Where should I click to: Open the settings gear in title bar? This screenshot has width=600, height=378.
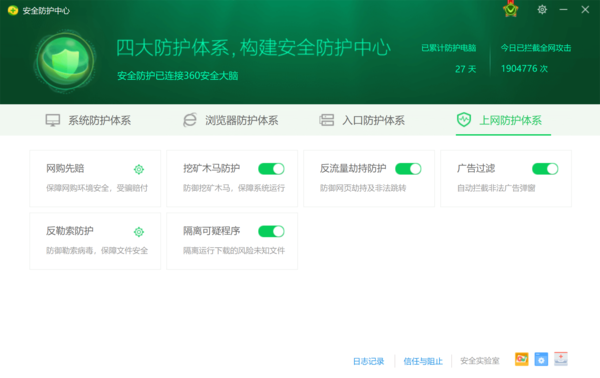pos(542,10)
